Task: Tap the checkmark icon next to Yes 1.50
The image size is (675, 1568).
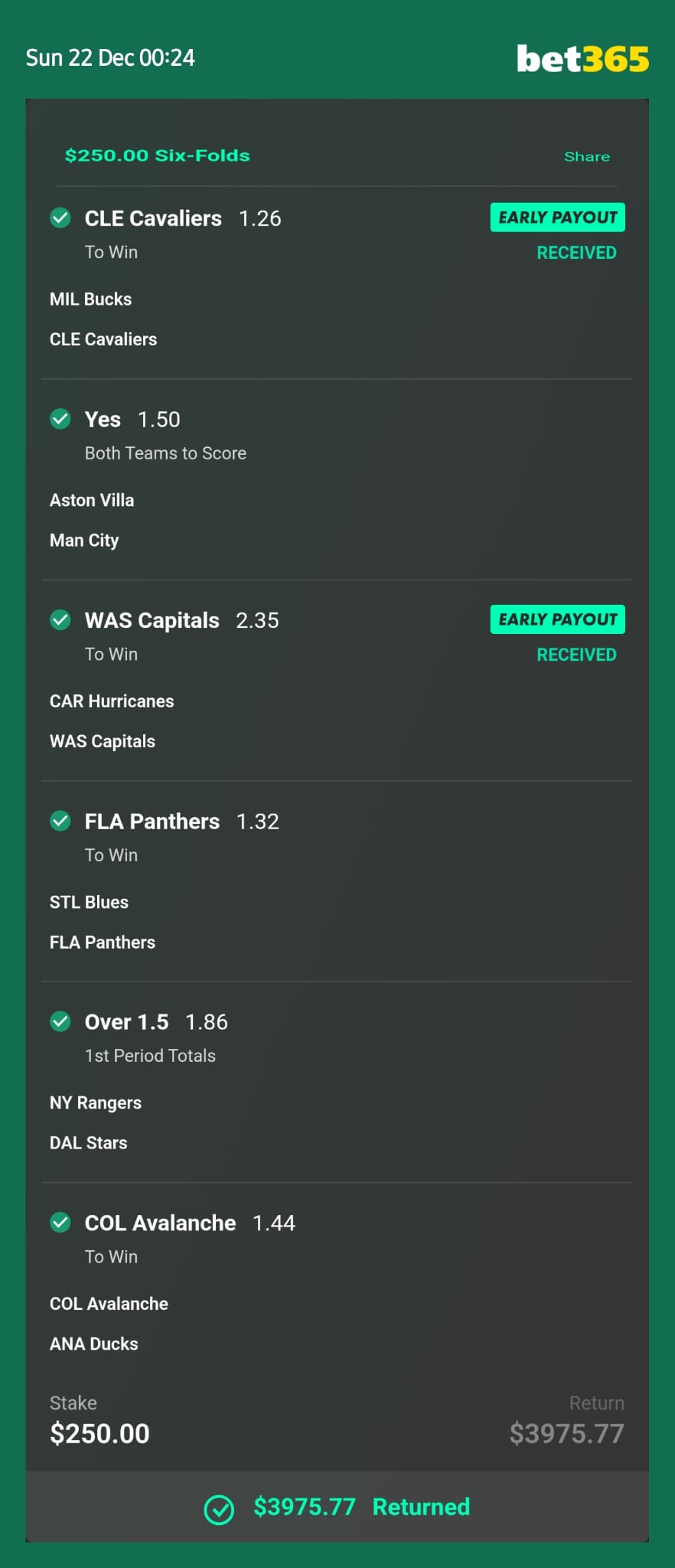Action: (60, 419)
